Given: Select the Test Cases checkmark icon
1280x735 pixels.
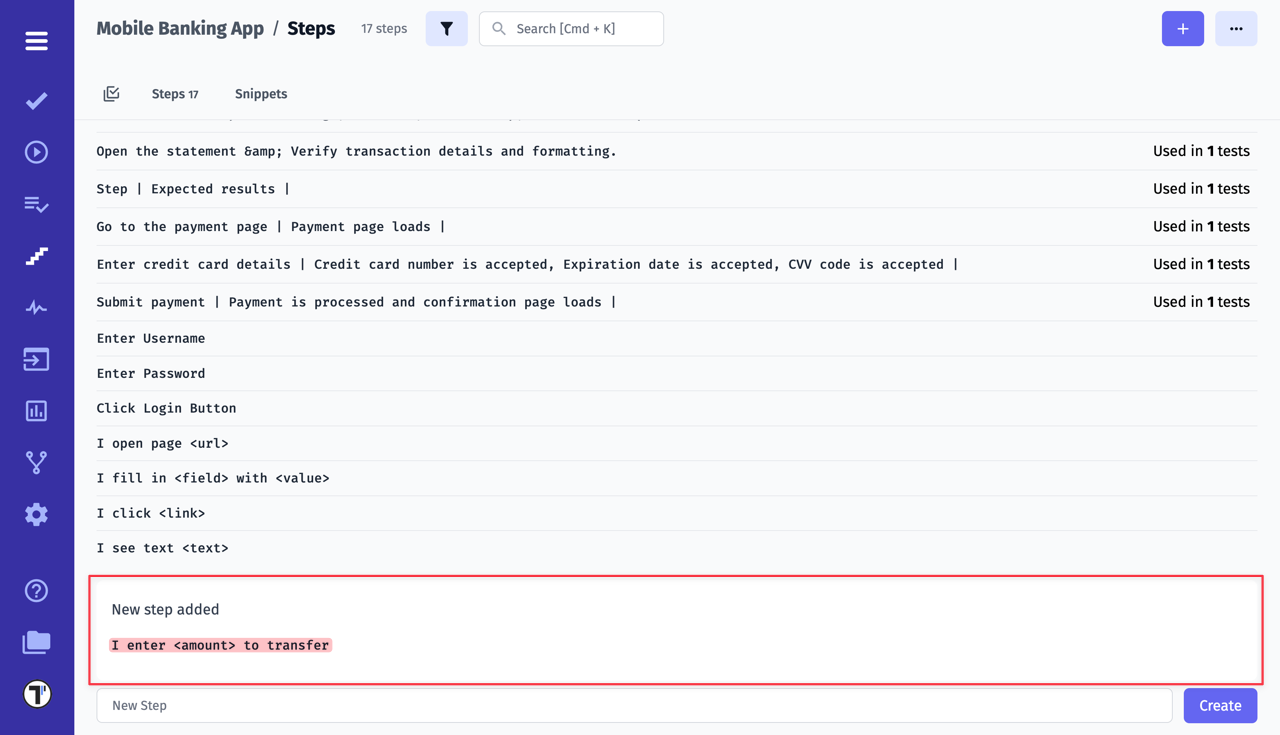Looking at the screenshot, I should [36, 100].
